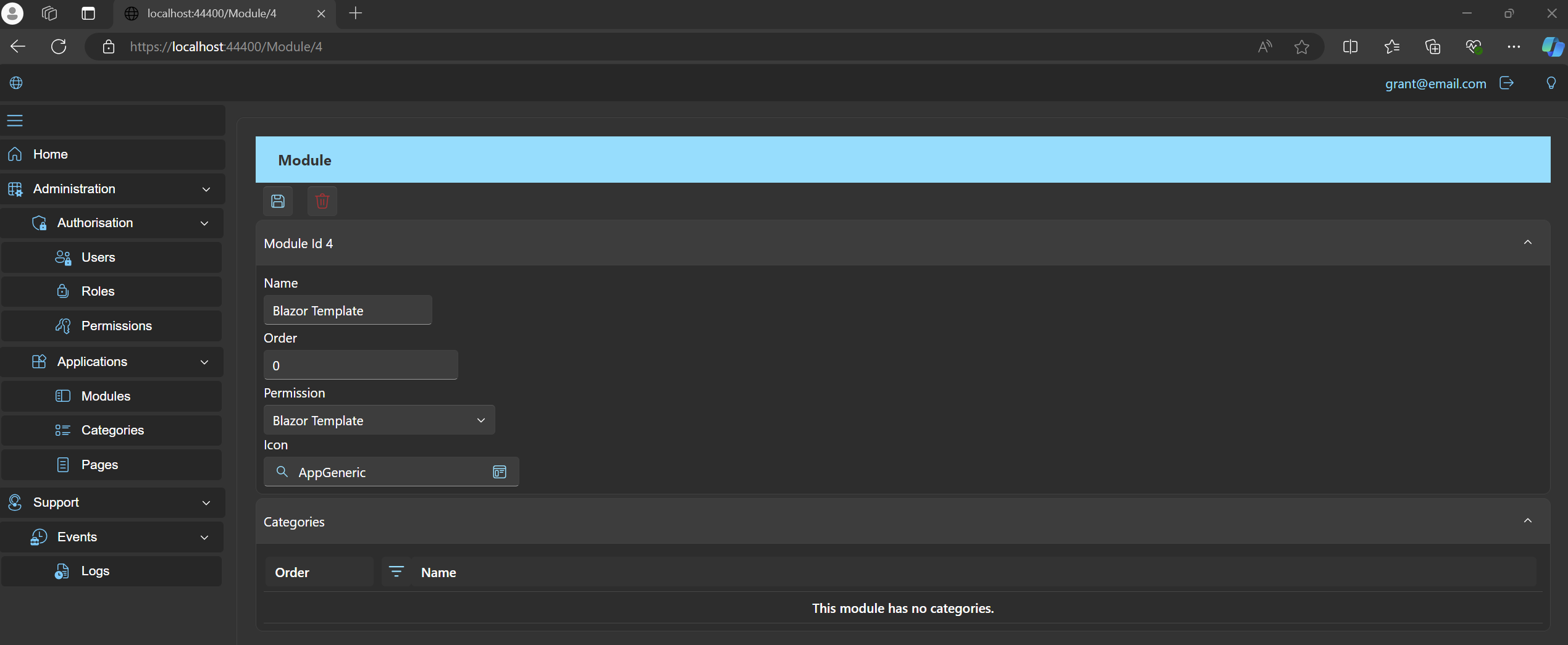This screenshot has height=645, width=1568.
Task: Click the Order column header
Action: 292,572
